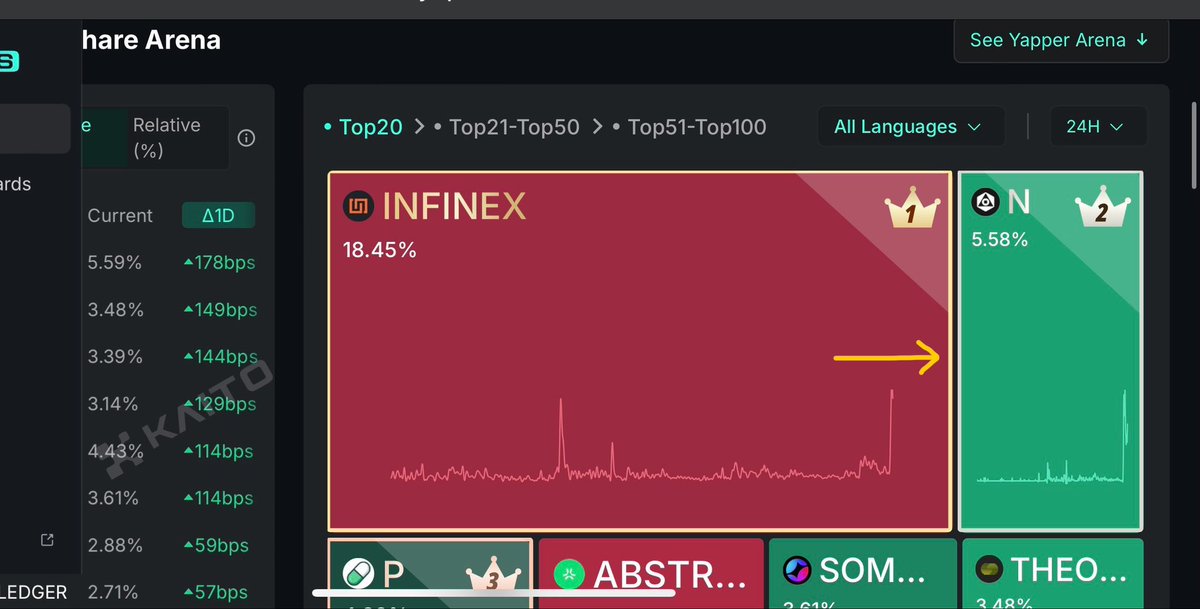
Task: Click the 57bps delta value
Action: pyautogui.click(x=215, y=593)
